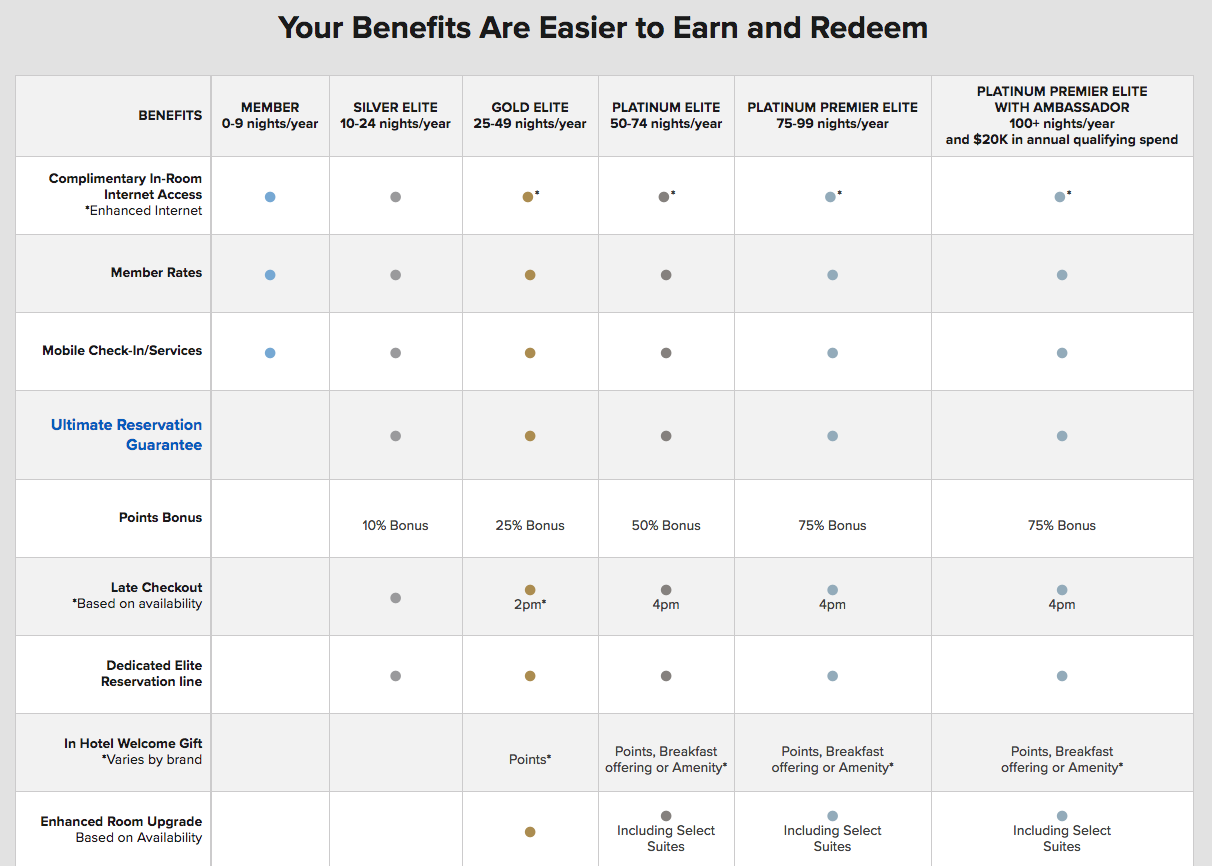Click the Member dot for Complimentary In-Room Internet

(270, 197)
